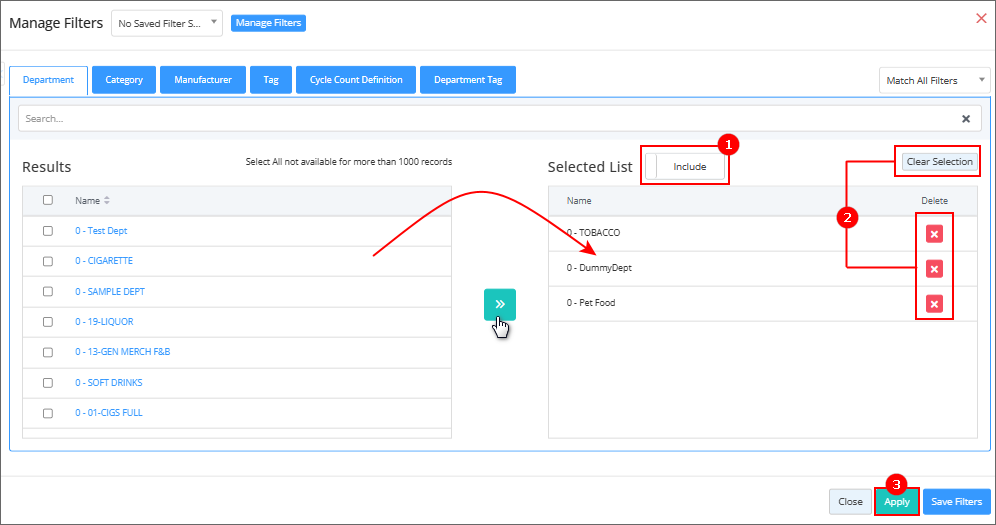Open the Cycle Count Definition tab

pos(356,80)
